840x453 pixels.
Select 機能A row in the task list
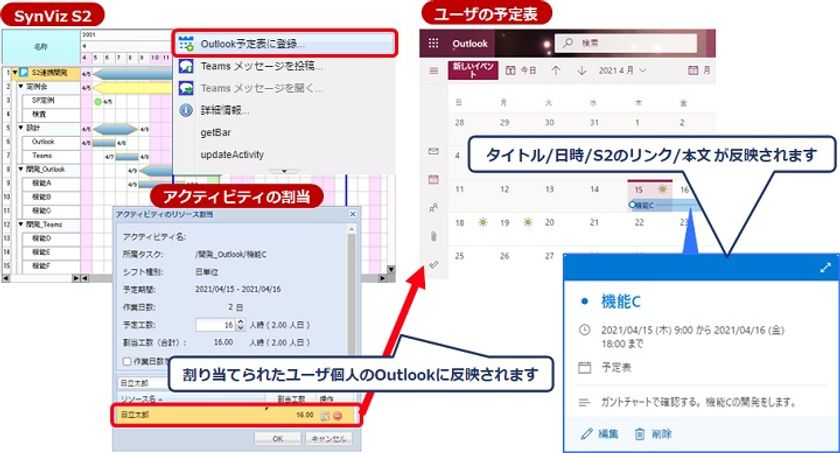coord(43,183)
